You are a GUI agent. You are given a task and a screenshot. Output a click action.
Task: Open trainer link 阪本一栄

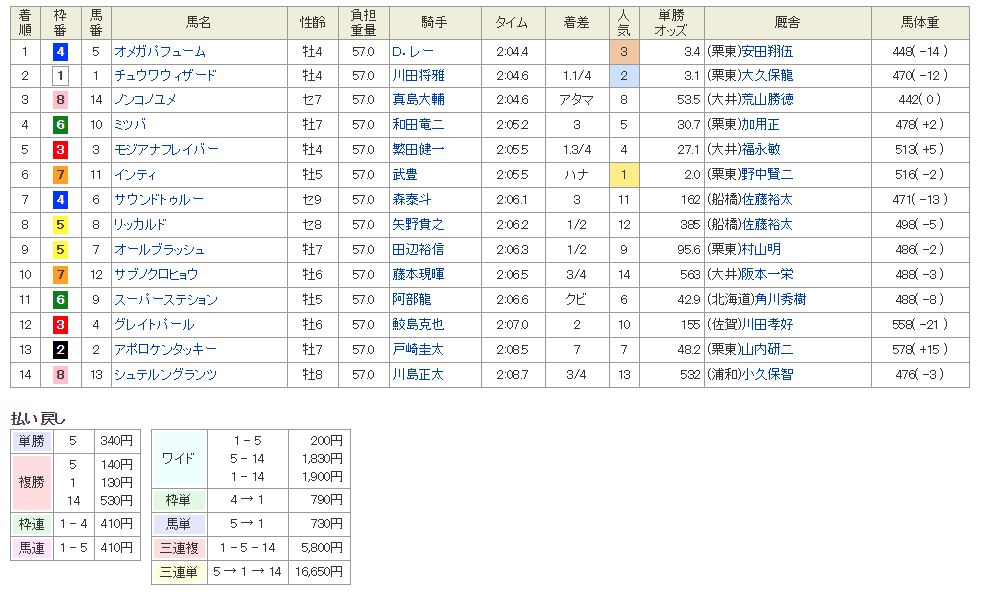[767, 274]
